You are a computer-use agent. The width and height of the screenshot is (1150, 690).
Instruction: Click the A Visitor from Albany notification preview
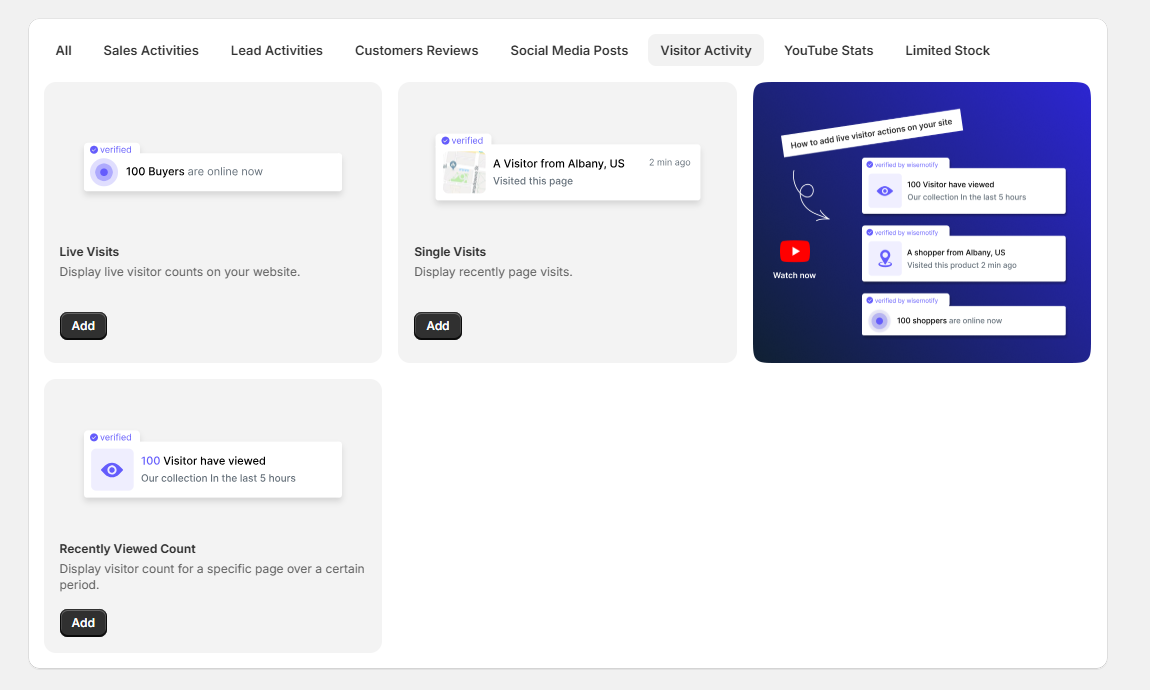[x=568, y=172]
